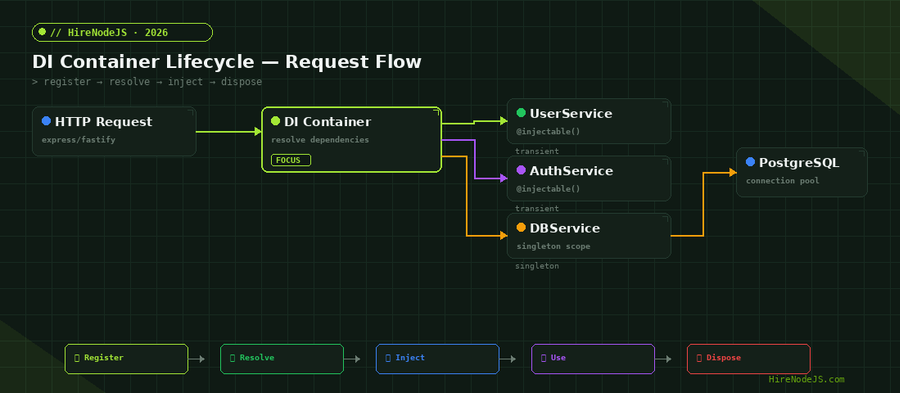Screen dimensions: 900x393
Task: Select the AuthService node card
Action: tap(589, 178)
